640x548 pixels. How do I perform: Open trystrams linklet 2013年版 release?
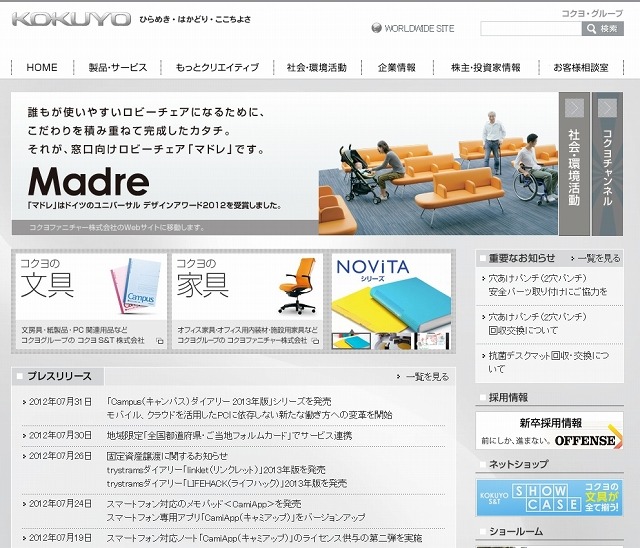click(x=216, y=470)
